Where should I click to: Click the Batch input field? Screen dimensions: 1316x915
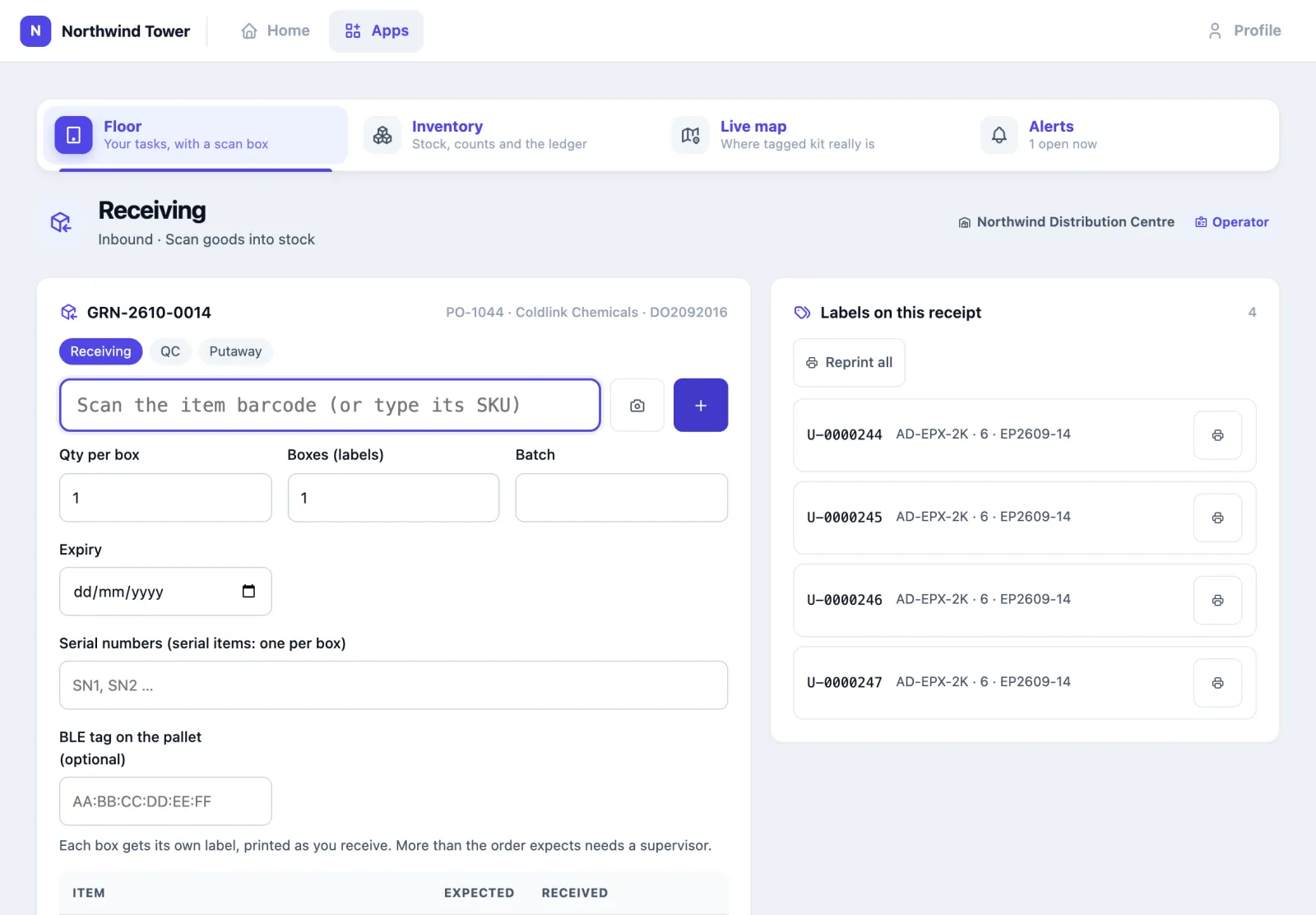coord(622,498)
